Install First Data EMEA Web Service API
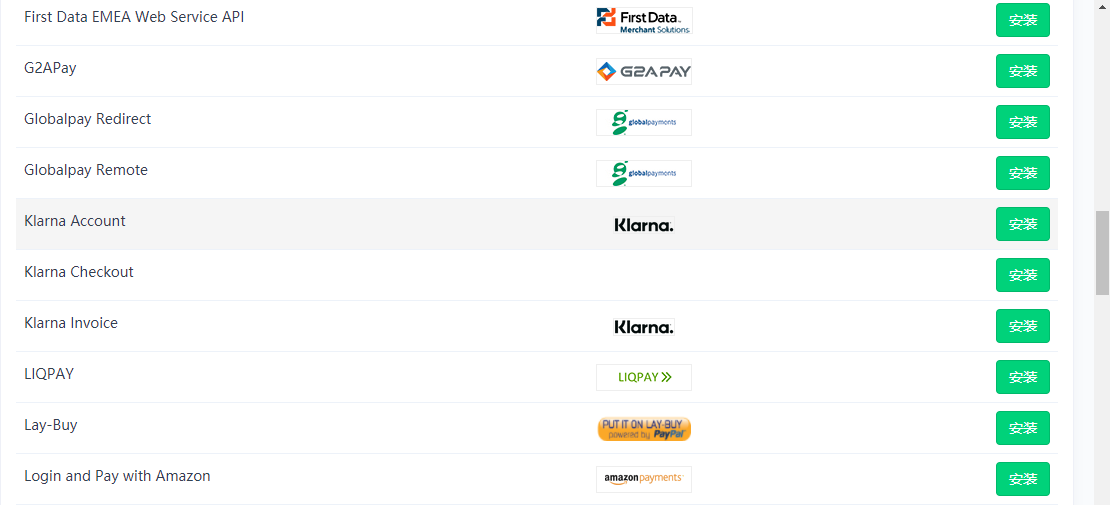 tap(1022, 20)
